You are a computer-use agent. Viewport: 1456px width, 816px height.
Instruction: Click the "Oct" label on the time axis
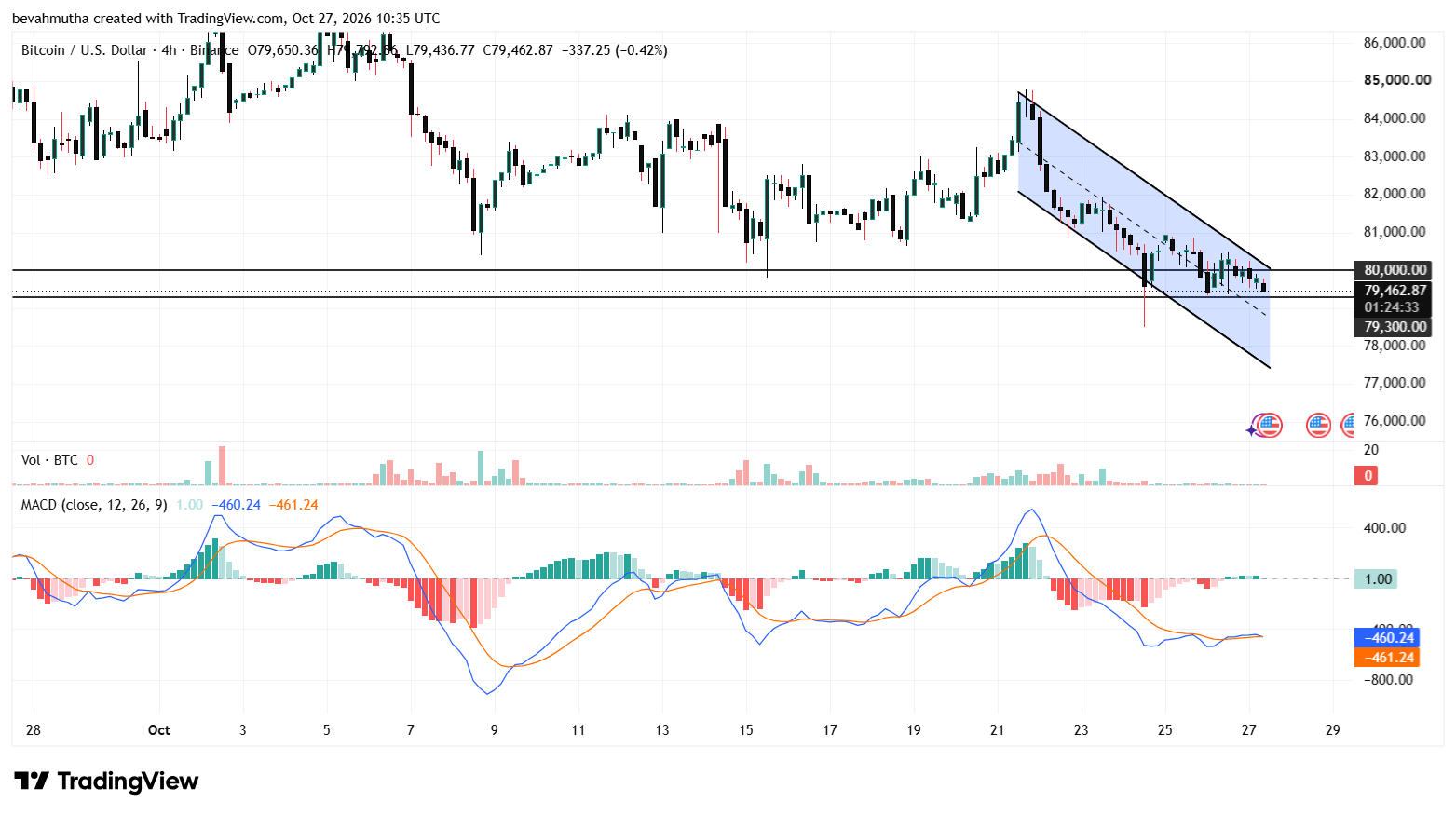click(x=159, y=730)
